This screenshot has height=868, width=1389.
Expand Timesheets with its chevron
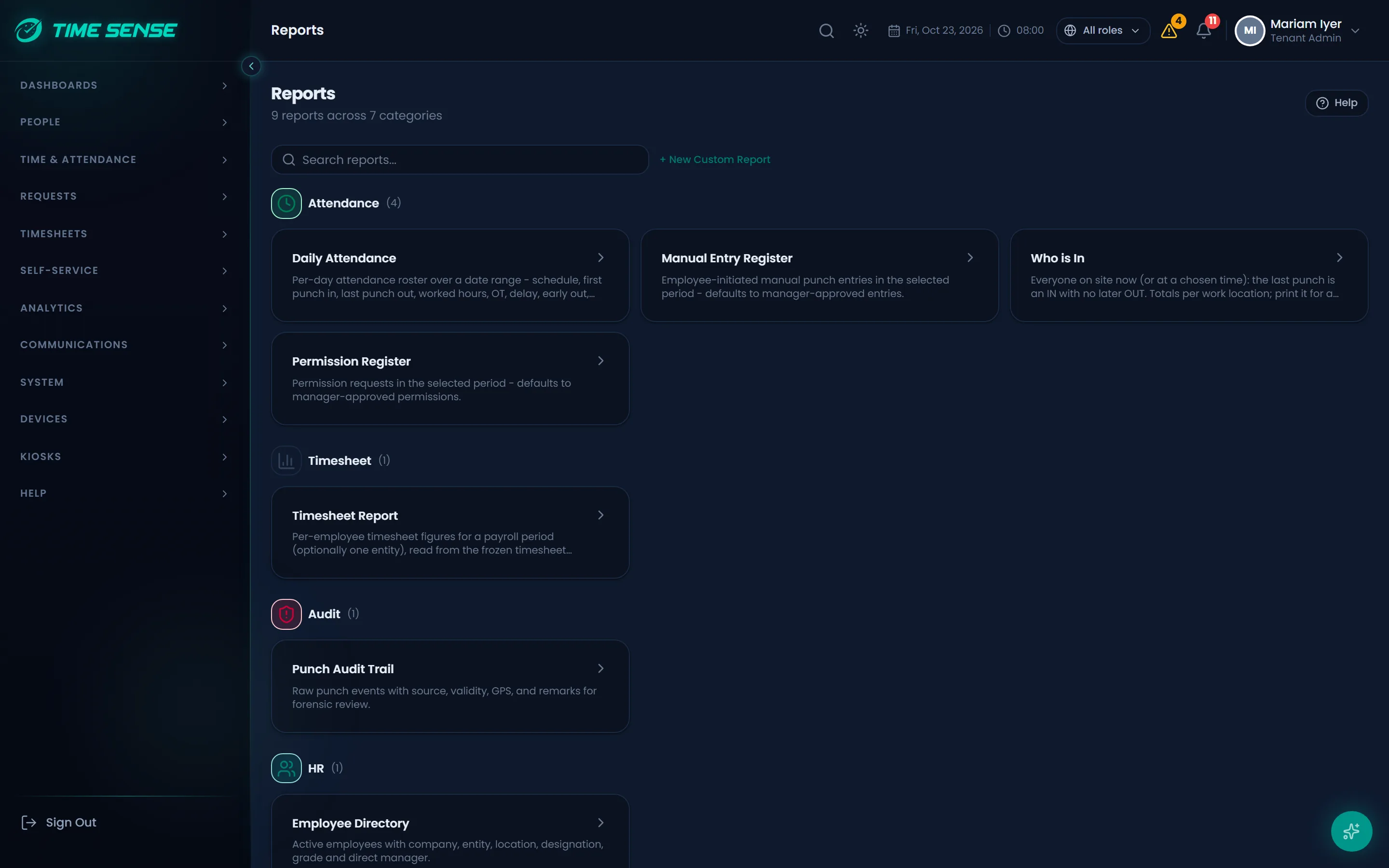pyautogui.click(x=224, y=234)
